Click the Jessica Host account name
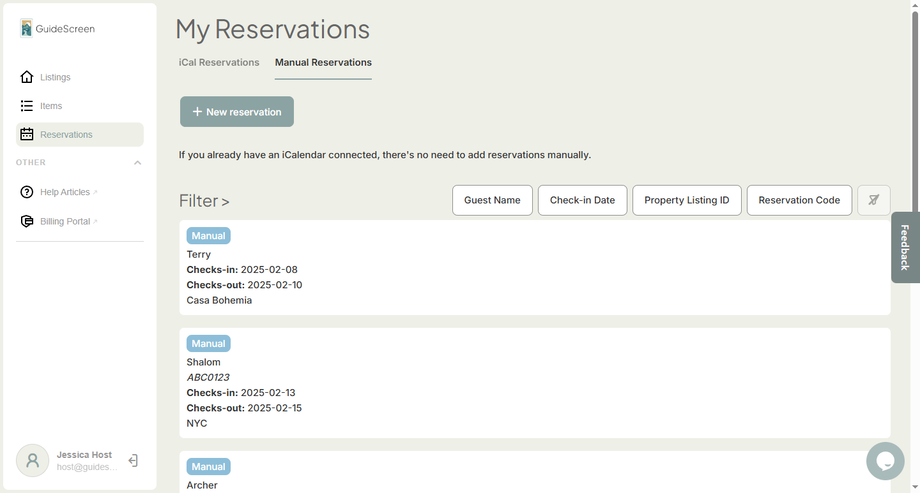This screenshot has height=493, width=920. coord(84,455)
